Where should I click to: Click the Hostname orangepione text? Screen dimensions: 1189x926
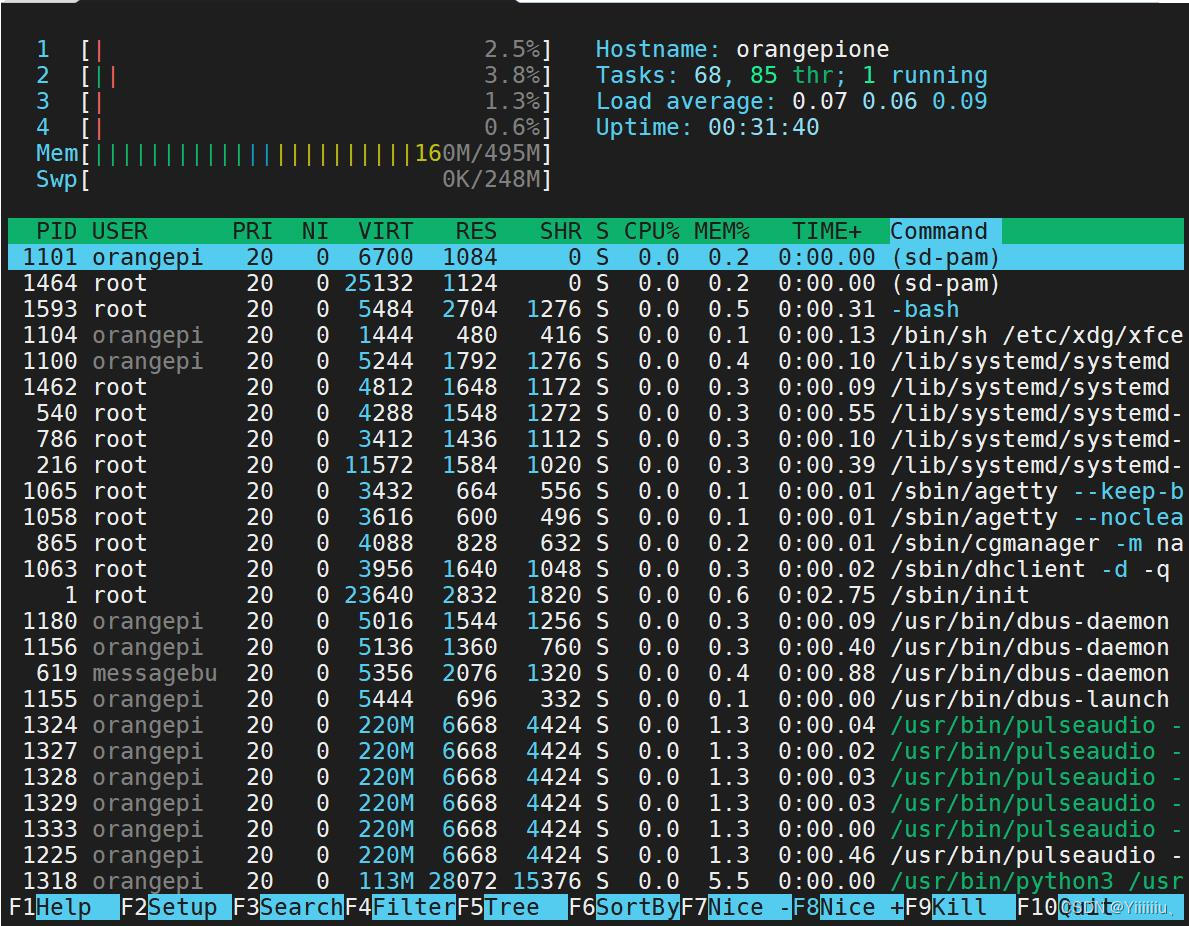click(x=742, y=50)
